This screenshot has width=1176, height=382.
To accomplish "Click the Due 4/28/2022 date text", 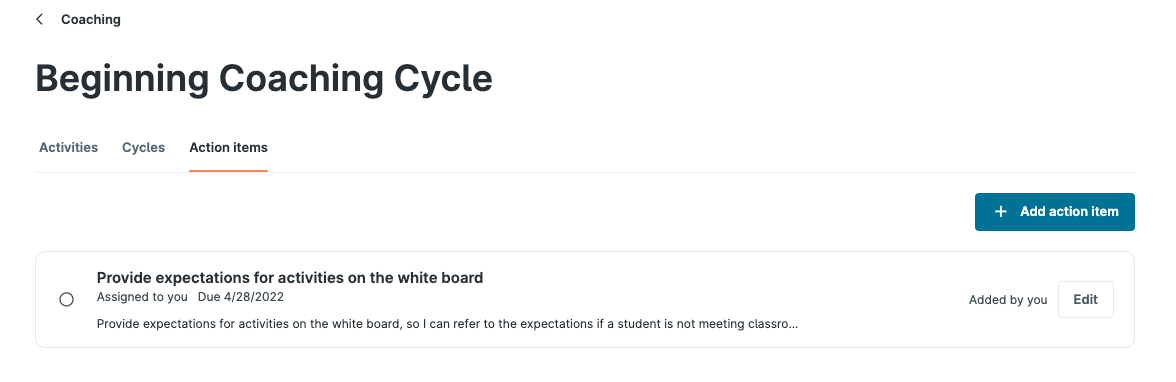I will 241,297.
